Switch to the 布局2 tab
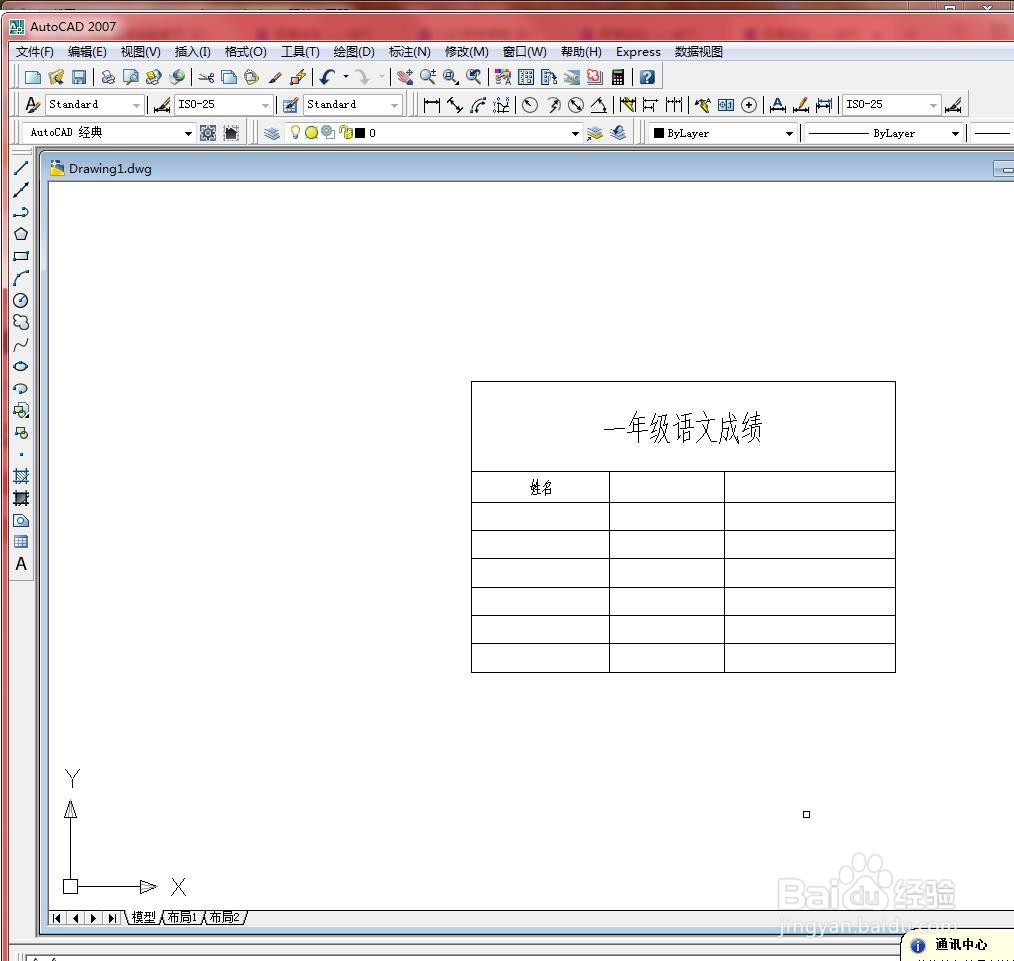This screenshot has height=961, width=1014. (x=224, y=917)
